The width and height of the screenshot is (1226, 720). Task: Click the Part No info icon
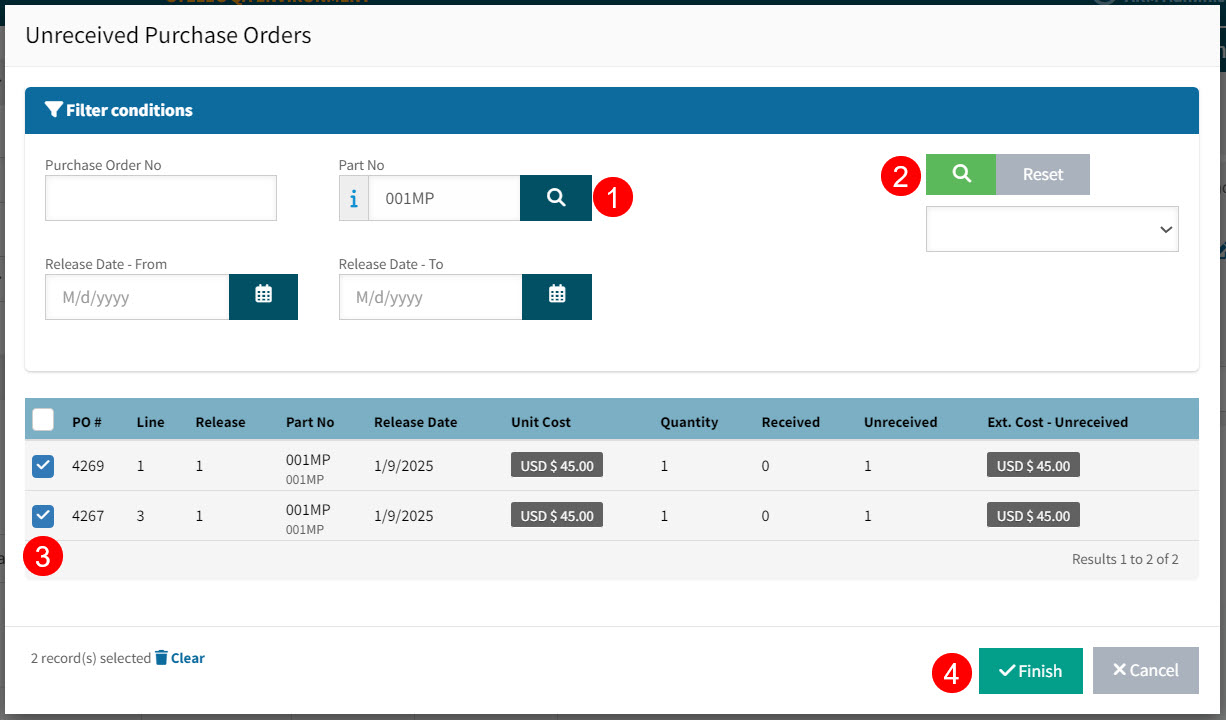click(353, 199)
